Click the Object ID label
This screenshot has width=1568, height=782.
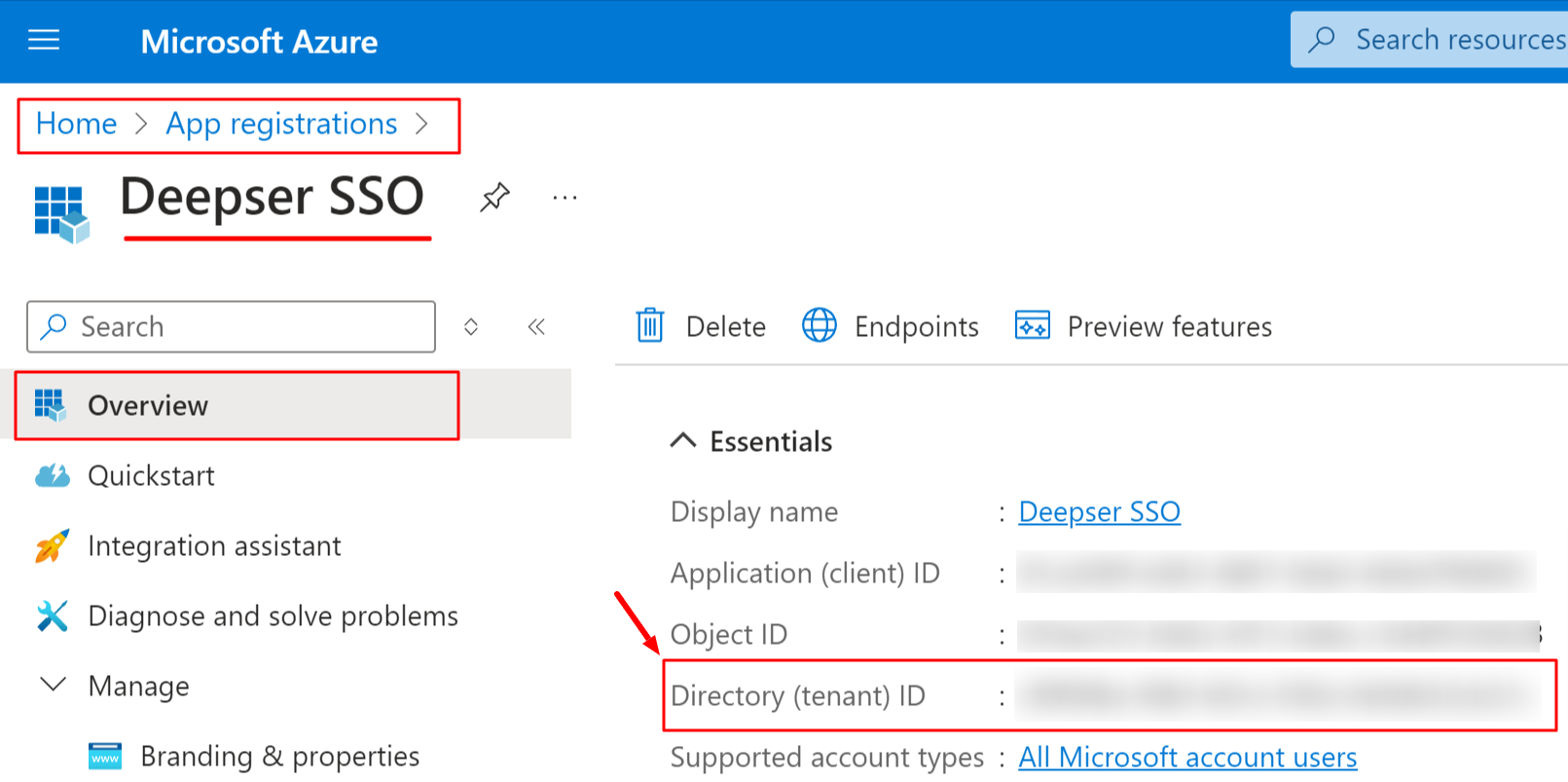[729, 635]
